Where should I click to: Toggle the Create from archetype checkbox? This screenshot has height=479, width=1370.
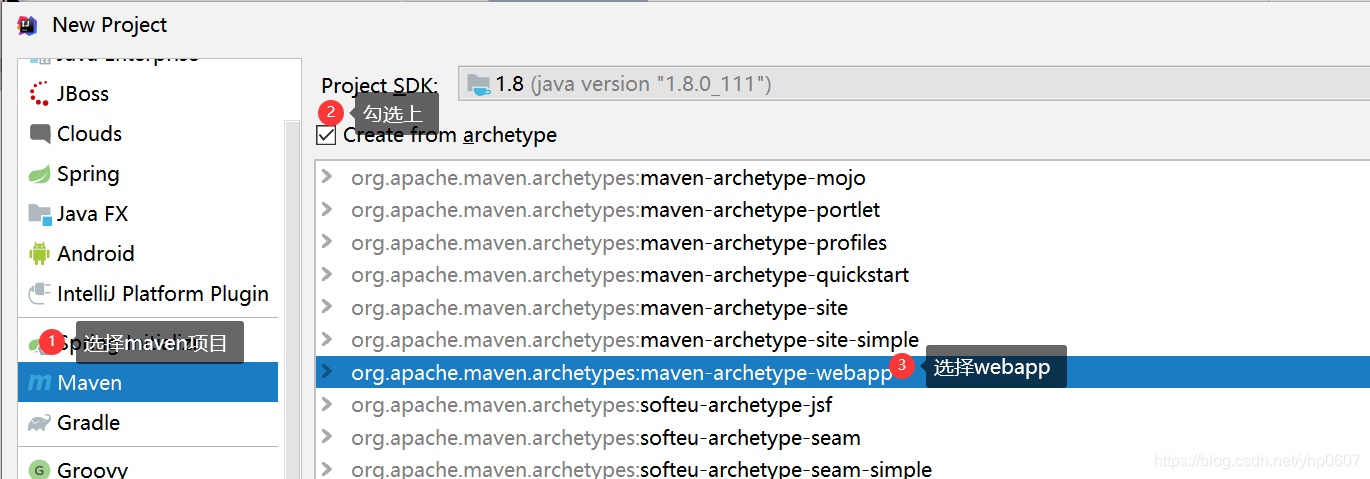click(x=326, y=135)
